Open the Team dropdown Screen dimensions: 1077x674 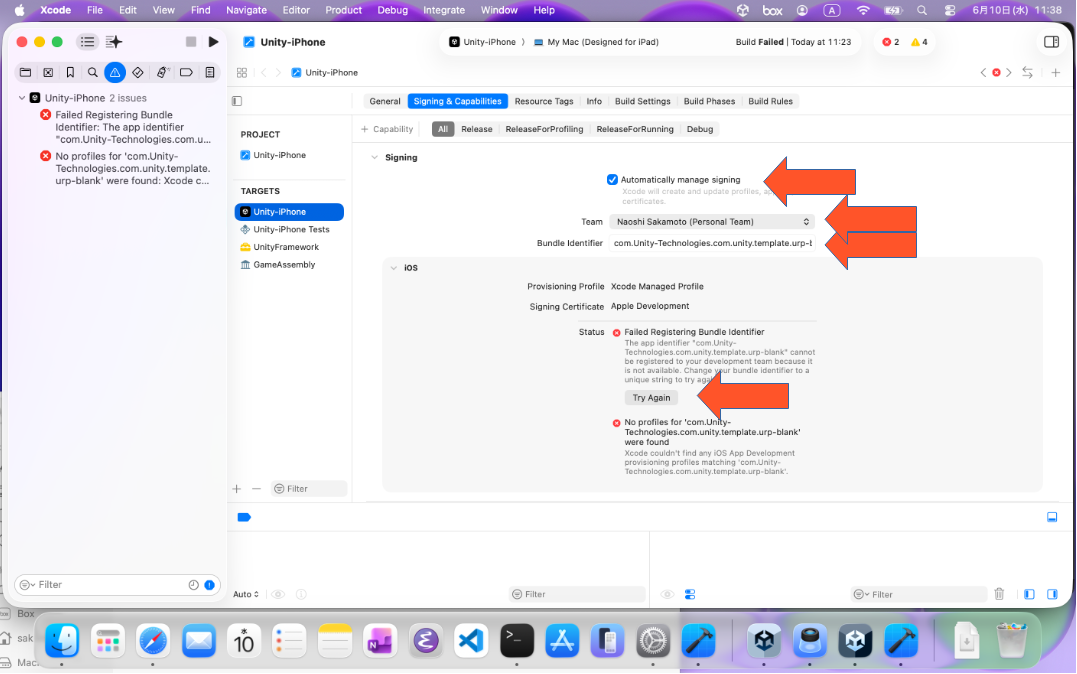tap(712, 222)
